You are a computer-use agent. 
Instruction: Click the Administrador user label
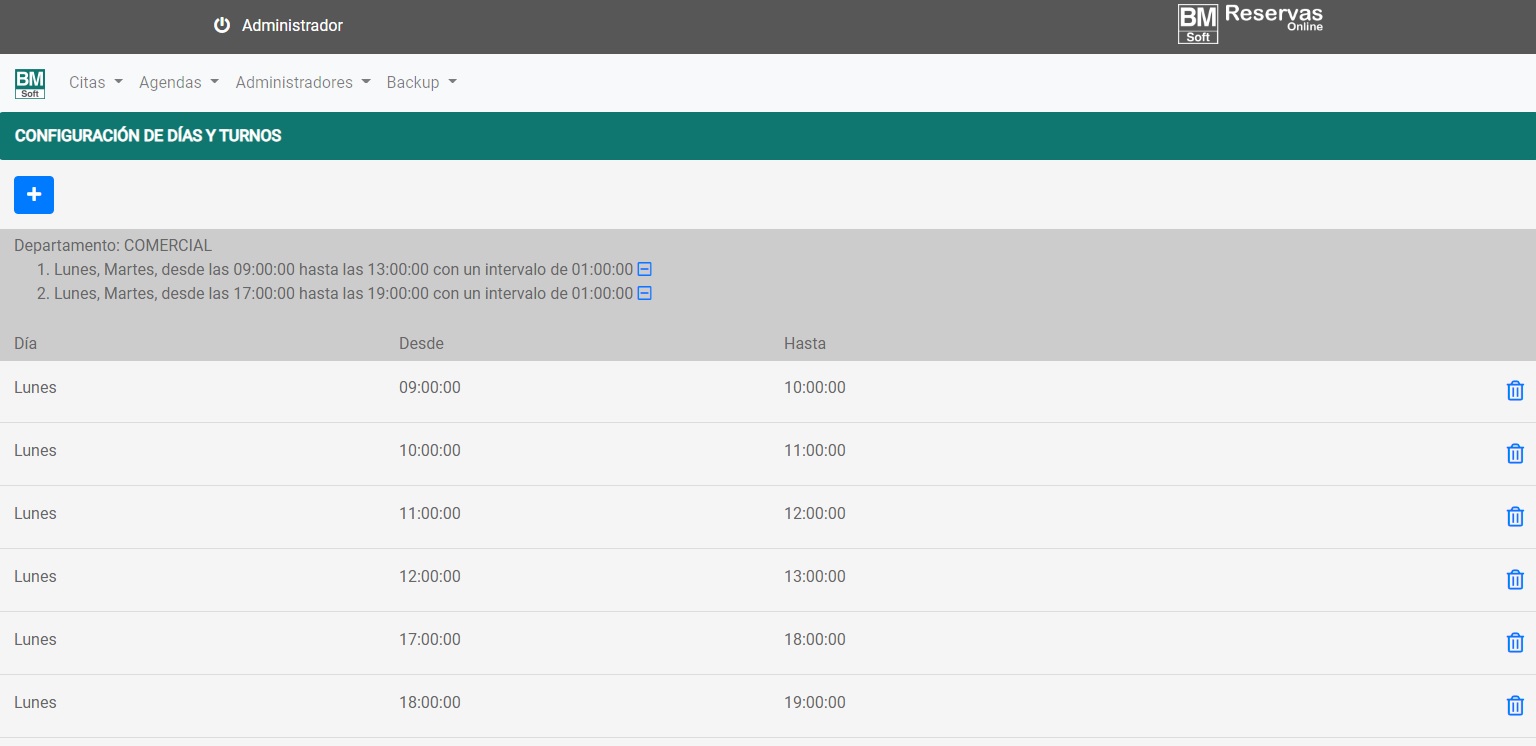[x=292, y=25]
